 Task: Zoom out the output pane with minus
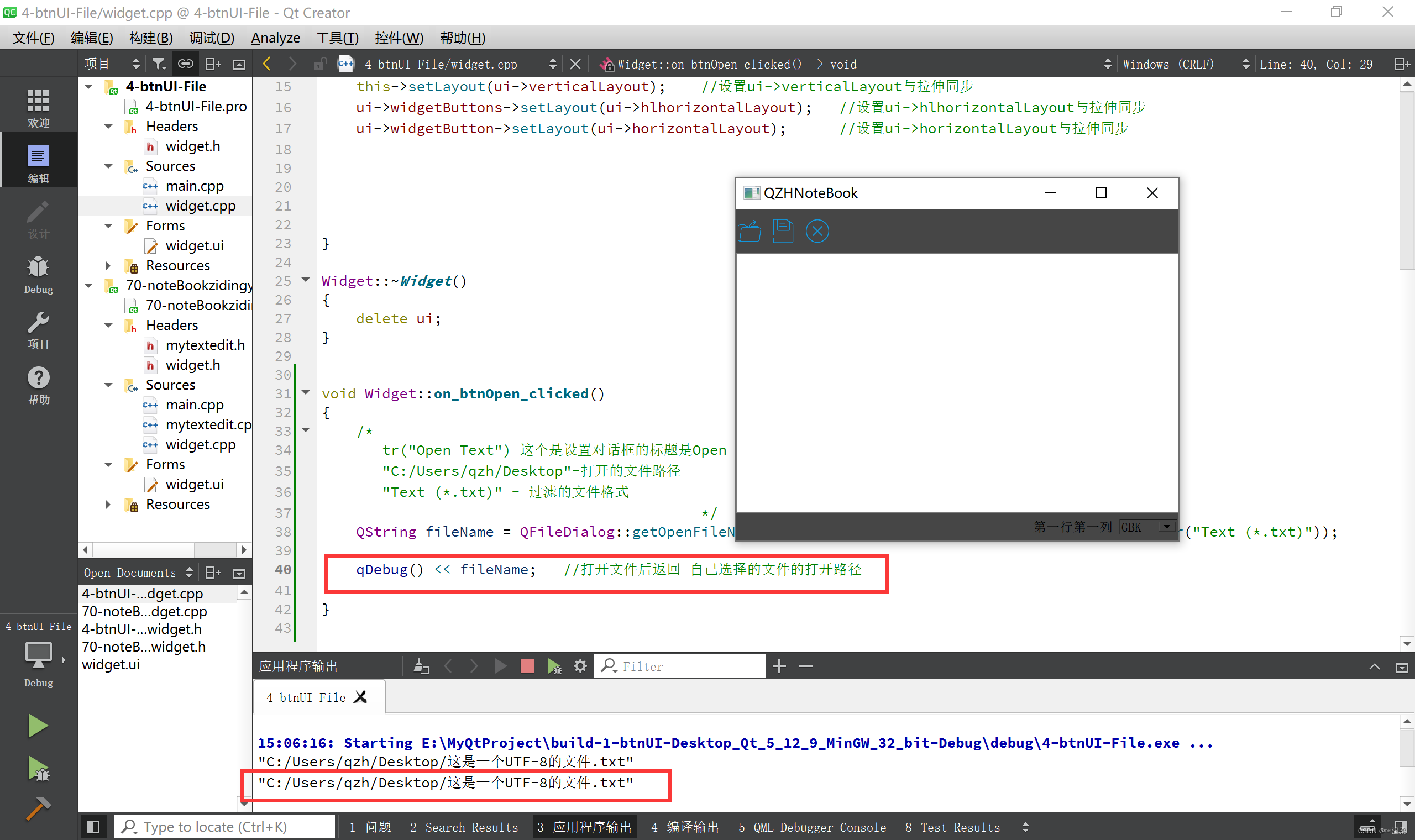tap(805, 666)
